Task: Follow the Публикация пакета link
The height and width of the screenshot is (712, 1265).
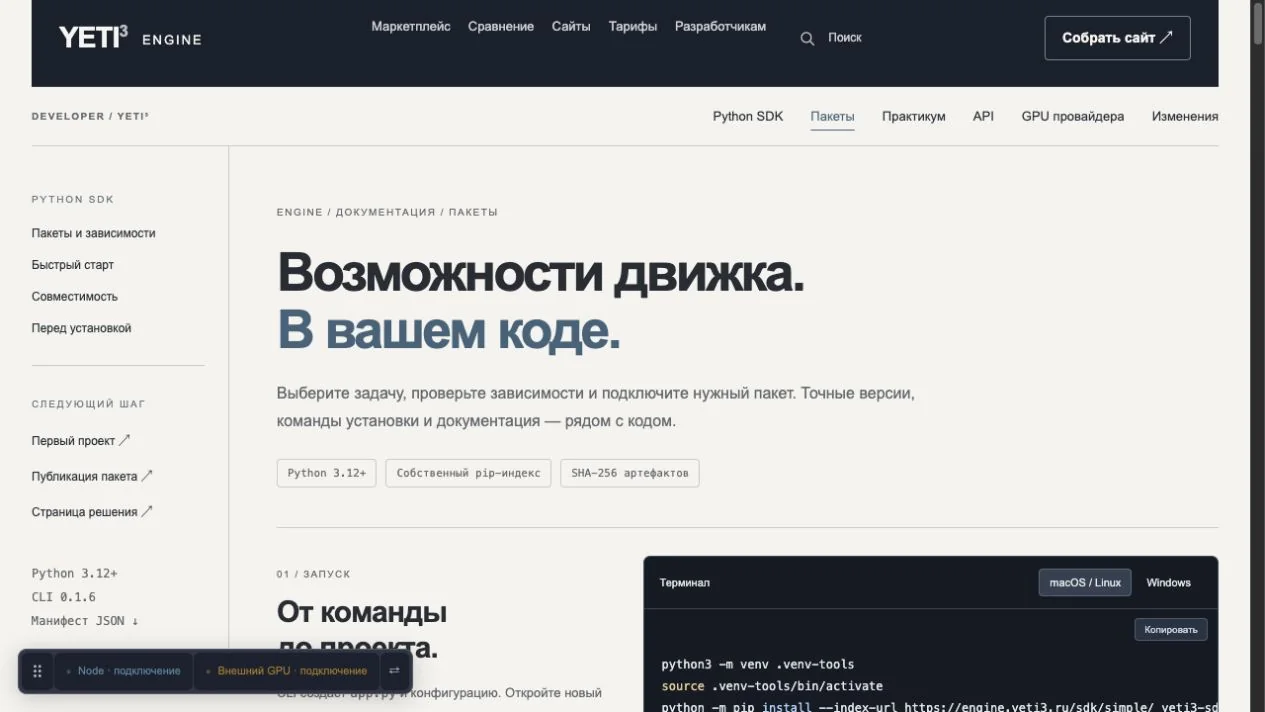Action: tap(92, 477)
